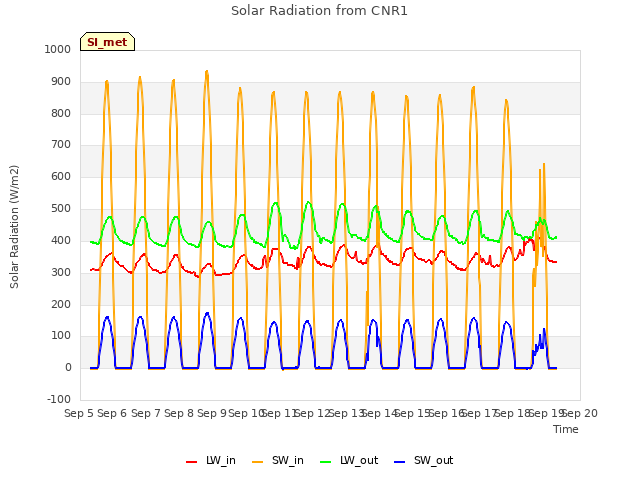Click the 0 y-axis tick label
This screenshot has width=640, height=480.
68,368
